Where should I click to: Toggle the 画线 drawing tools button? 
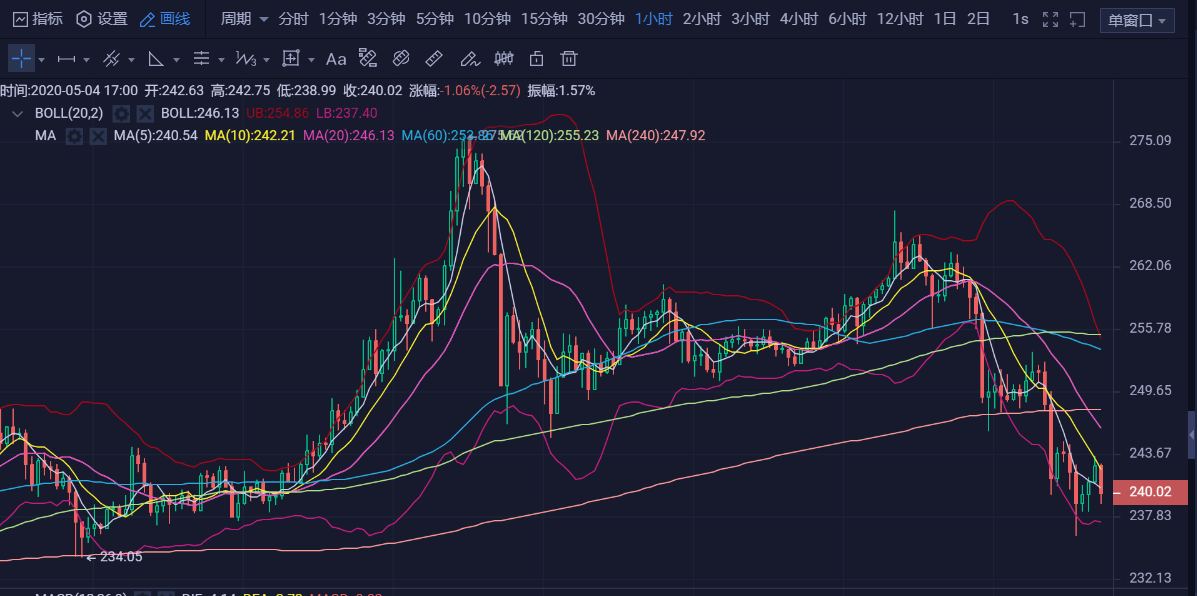click(x=165, y=19)
